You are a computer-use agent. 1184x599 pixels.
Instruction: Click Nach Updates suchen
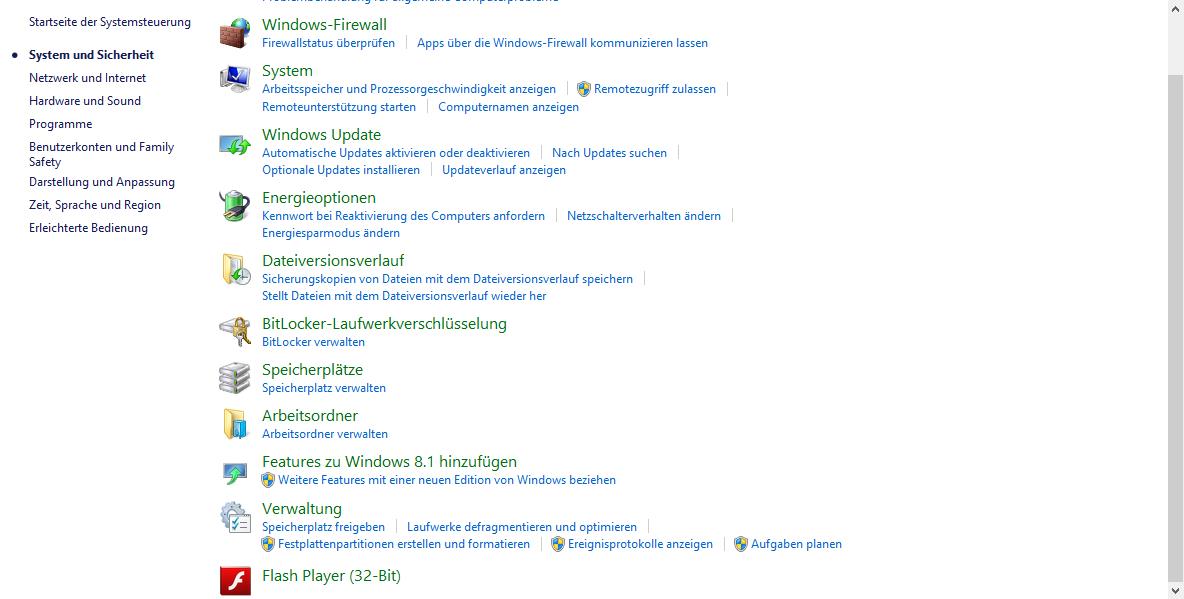click(x=609, y=153)
